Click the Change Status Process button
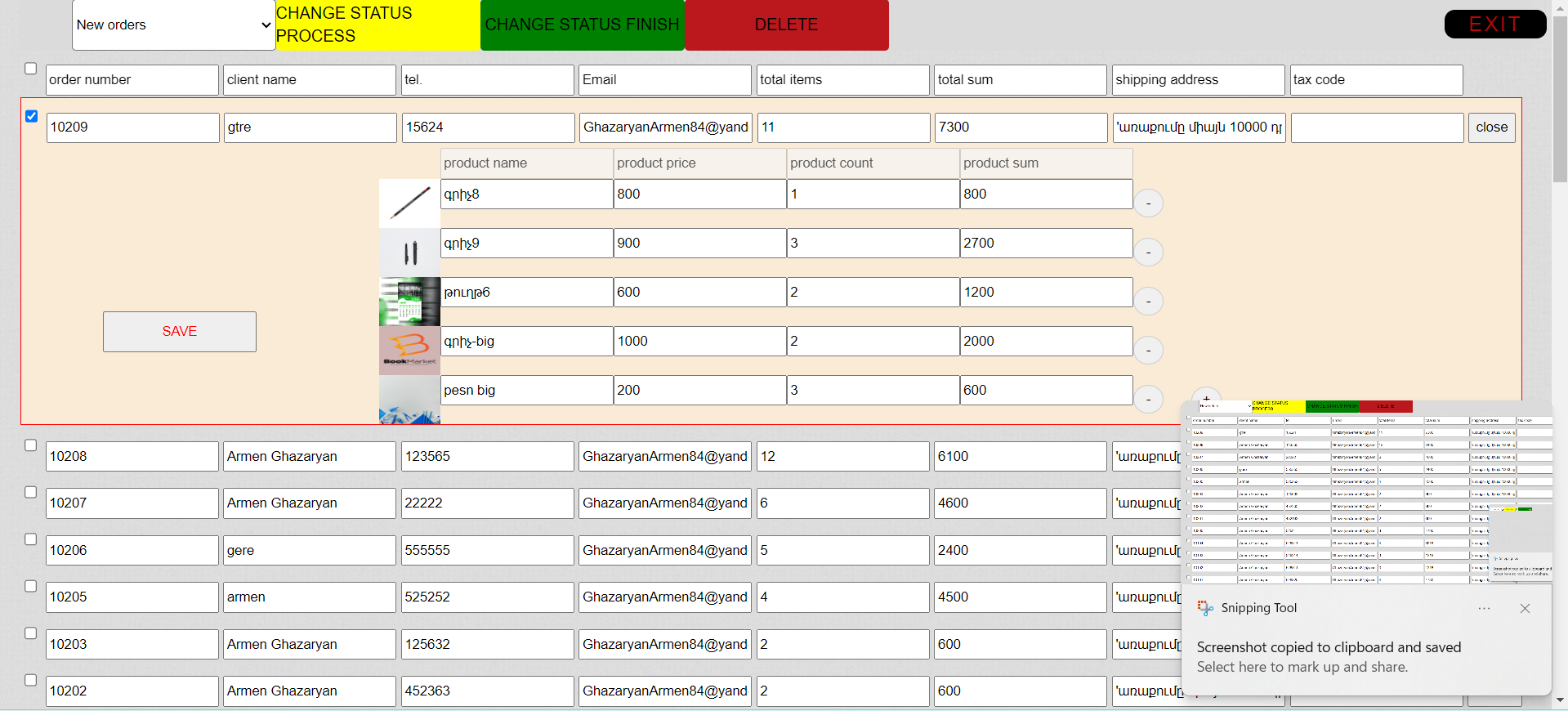Image resolution: width=1568 pixels, height=711 pixels. 377,25
